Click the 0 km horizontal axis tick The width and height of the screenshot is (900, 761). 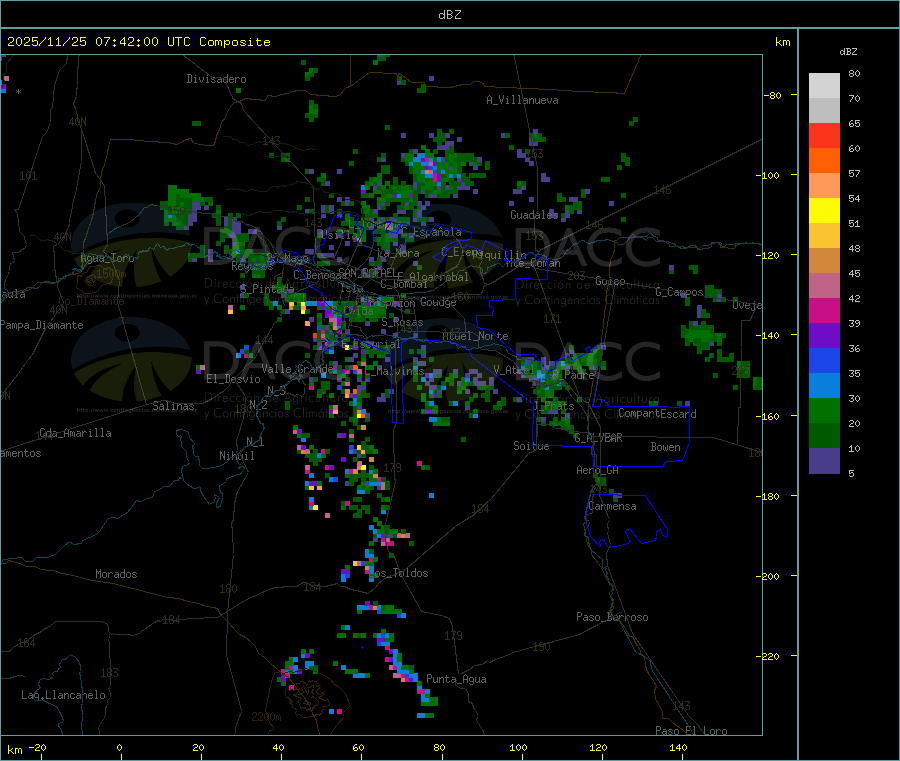point(119,747)
